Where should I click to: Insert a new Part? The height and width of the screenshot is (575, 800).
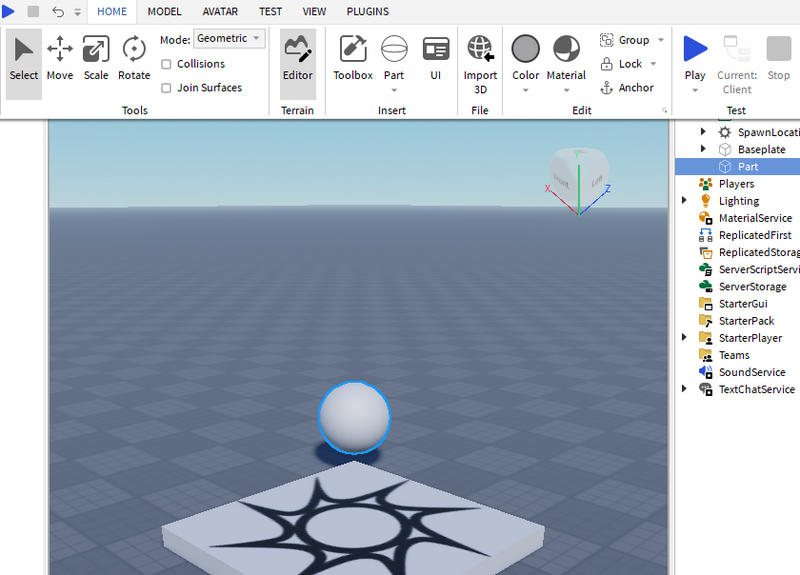pos(394,50)
